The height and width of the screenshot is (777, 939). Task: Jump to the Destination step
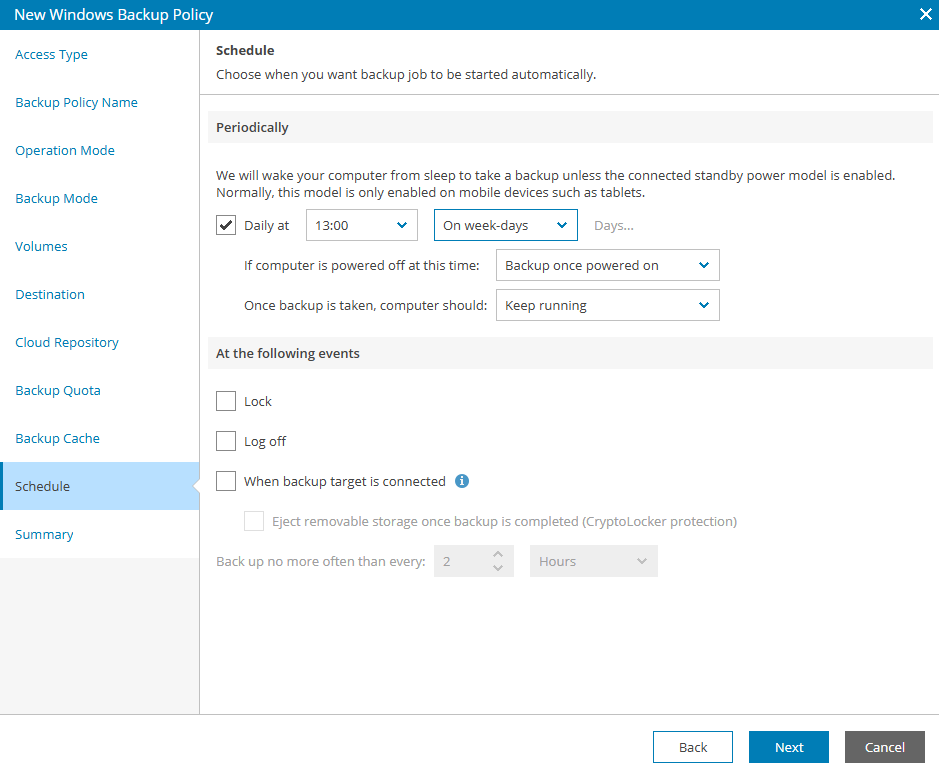[50, 295]
